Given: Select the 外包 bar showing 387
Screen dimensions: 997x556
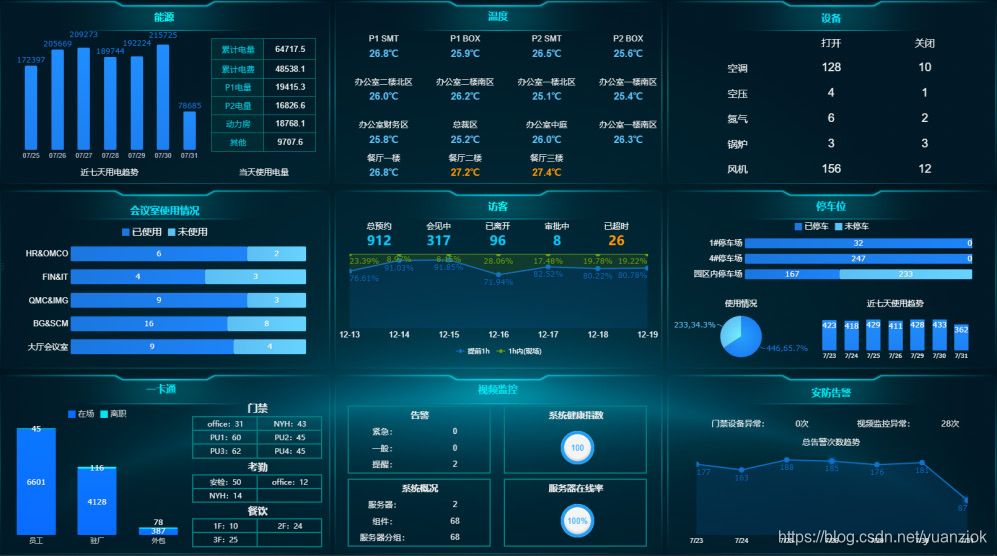Looking at the screenshot, I should 158,531.
